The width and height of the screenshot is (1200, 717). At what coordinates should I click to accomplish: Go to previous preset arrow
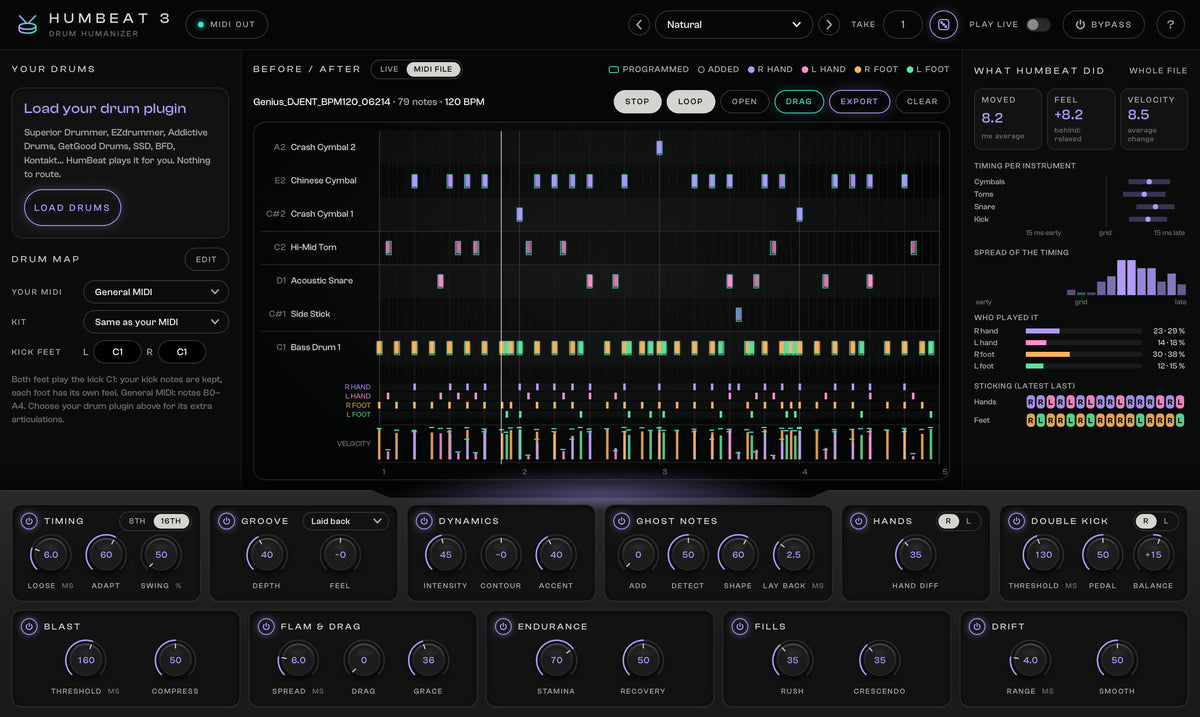[x=639, y=25]
